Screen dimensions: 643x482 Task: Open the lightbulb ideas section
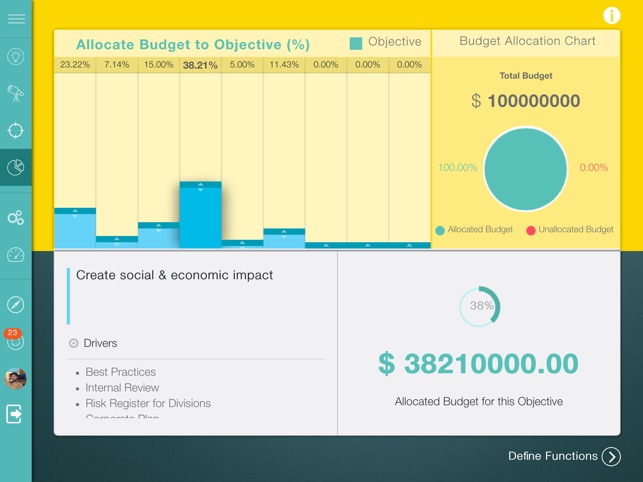(16, 56)
